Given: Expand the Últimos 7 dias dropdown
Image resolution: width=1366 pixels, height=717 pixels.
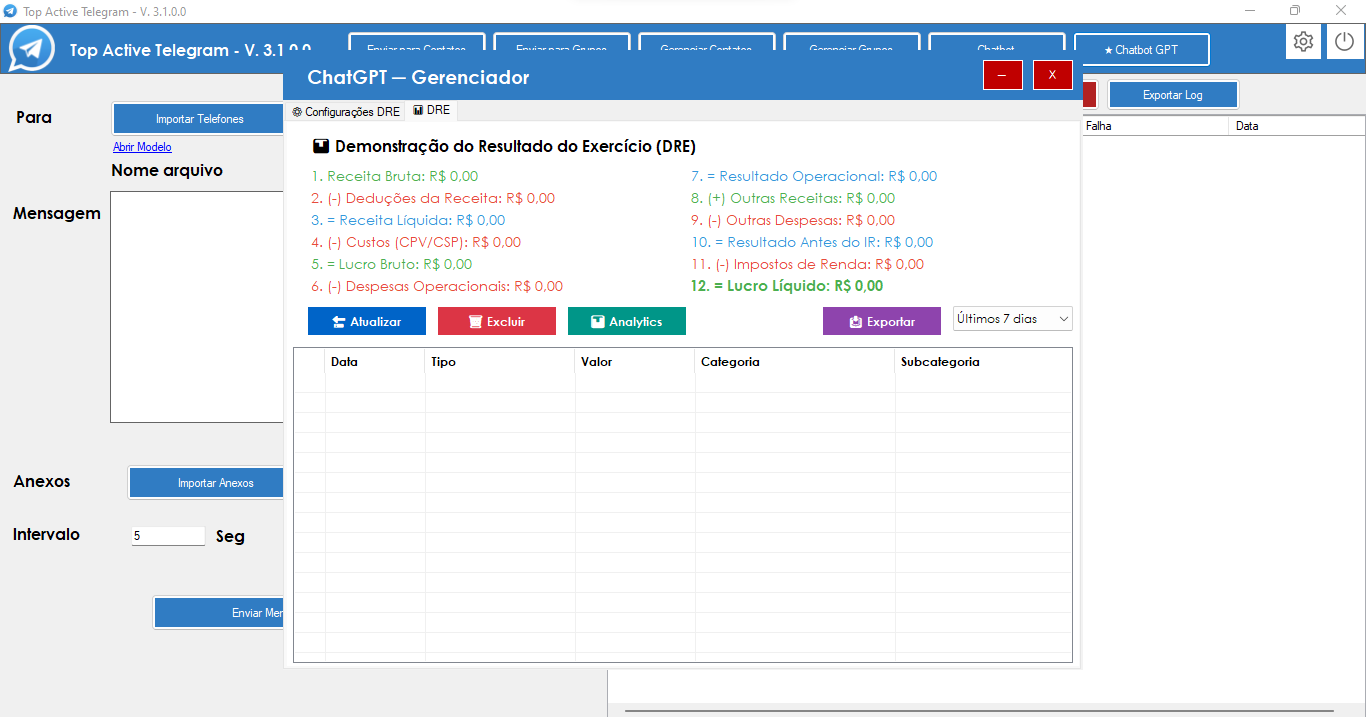Looking at the screenshot, I should pyautogui.click(x=1012, y=319).
